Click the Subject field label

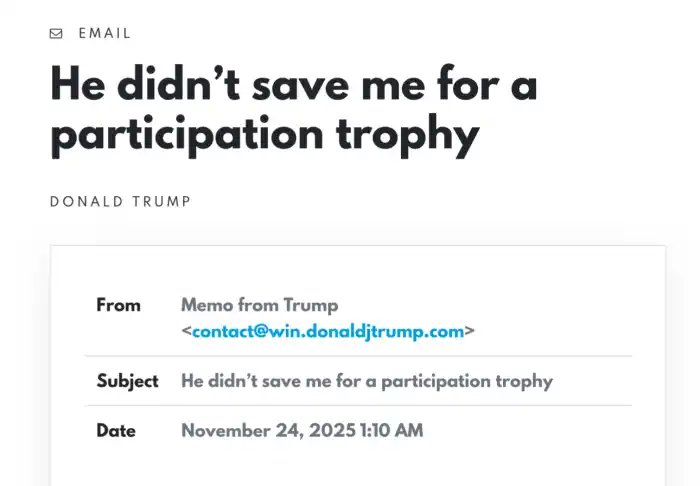tap(127, 381)
